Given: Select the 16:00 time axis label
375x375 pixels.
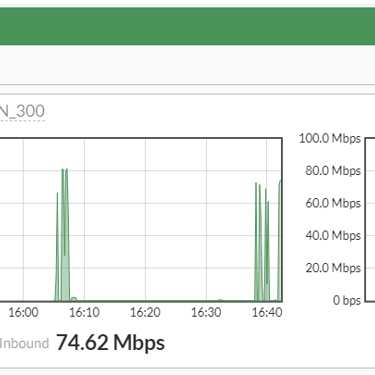Looking at the screenshot, I should click(23, 313).
